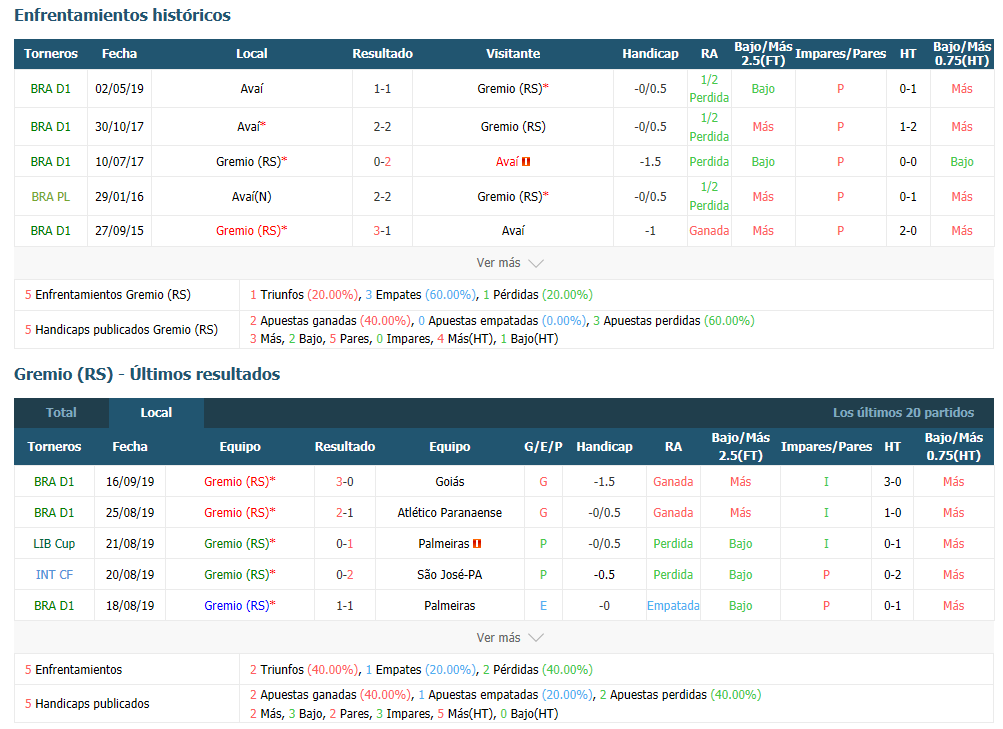Screen dimensions: 1003x729
Task: Click 'Bajo' HT value on 10/07/17 row
Action: [961, 162]
